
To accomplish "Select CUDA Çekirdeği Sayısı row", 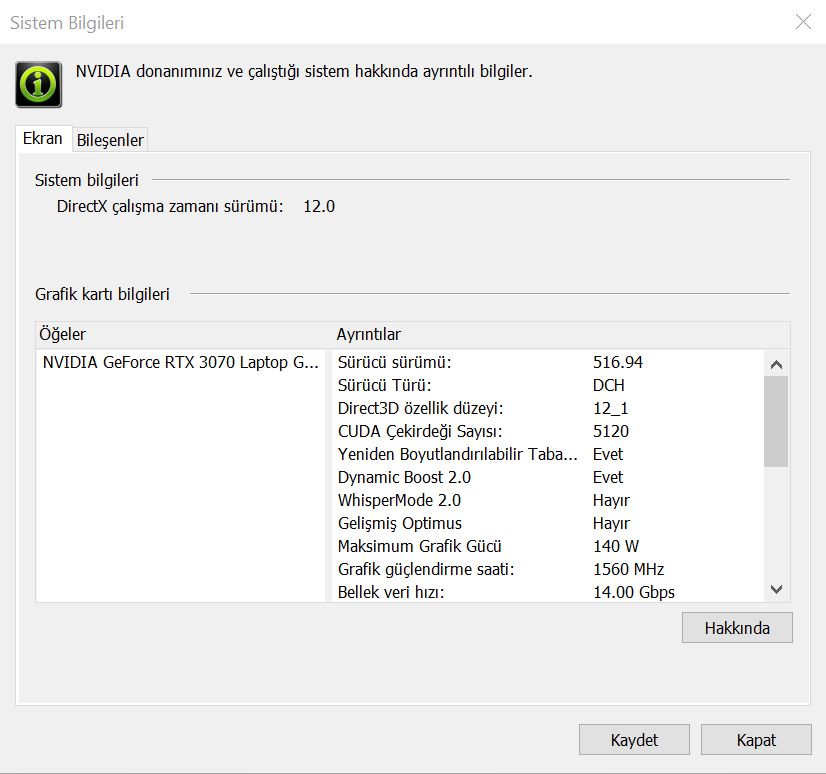I will coord(548,432).
